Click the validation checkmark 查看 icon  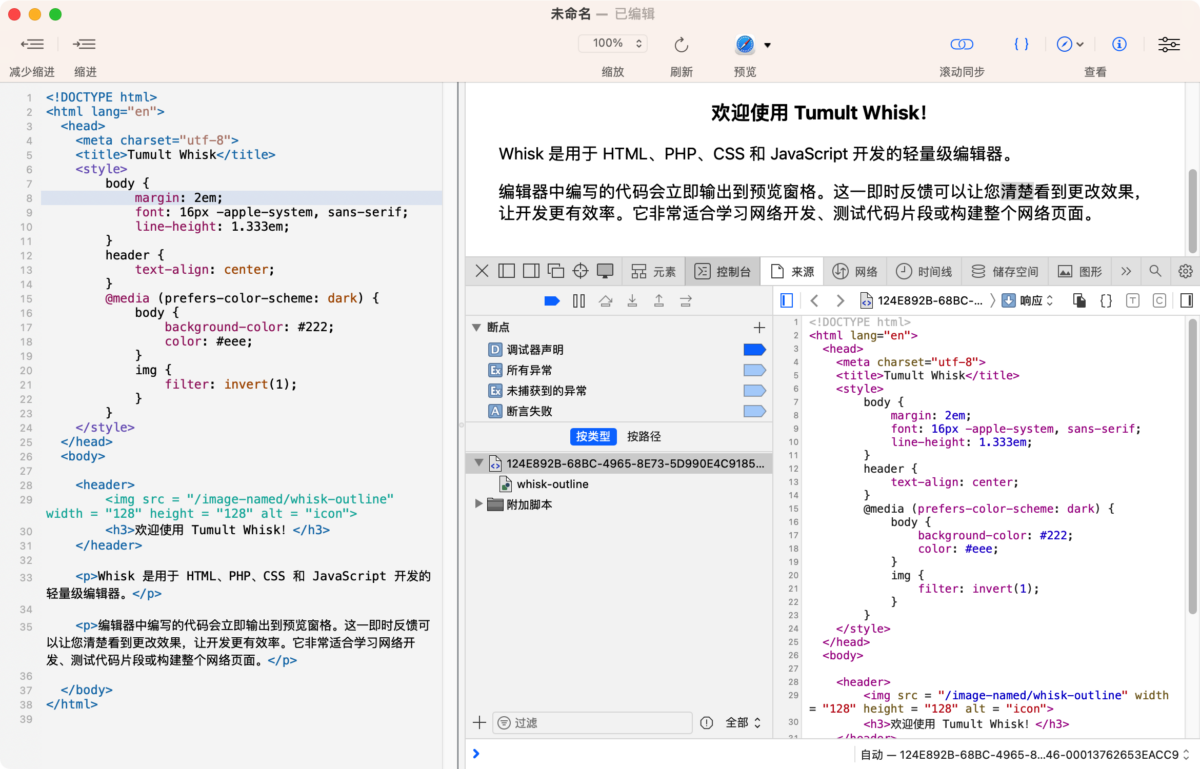[x=1064, y=44]
